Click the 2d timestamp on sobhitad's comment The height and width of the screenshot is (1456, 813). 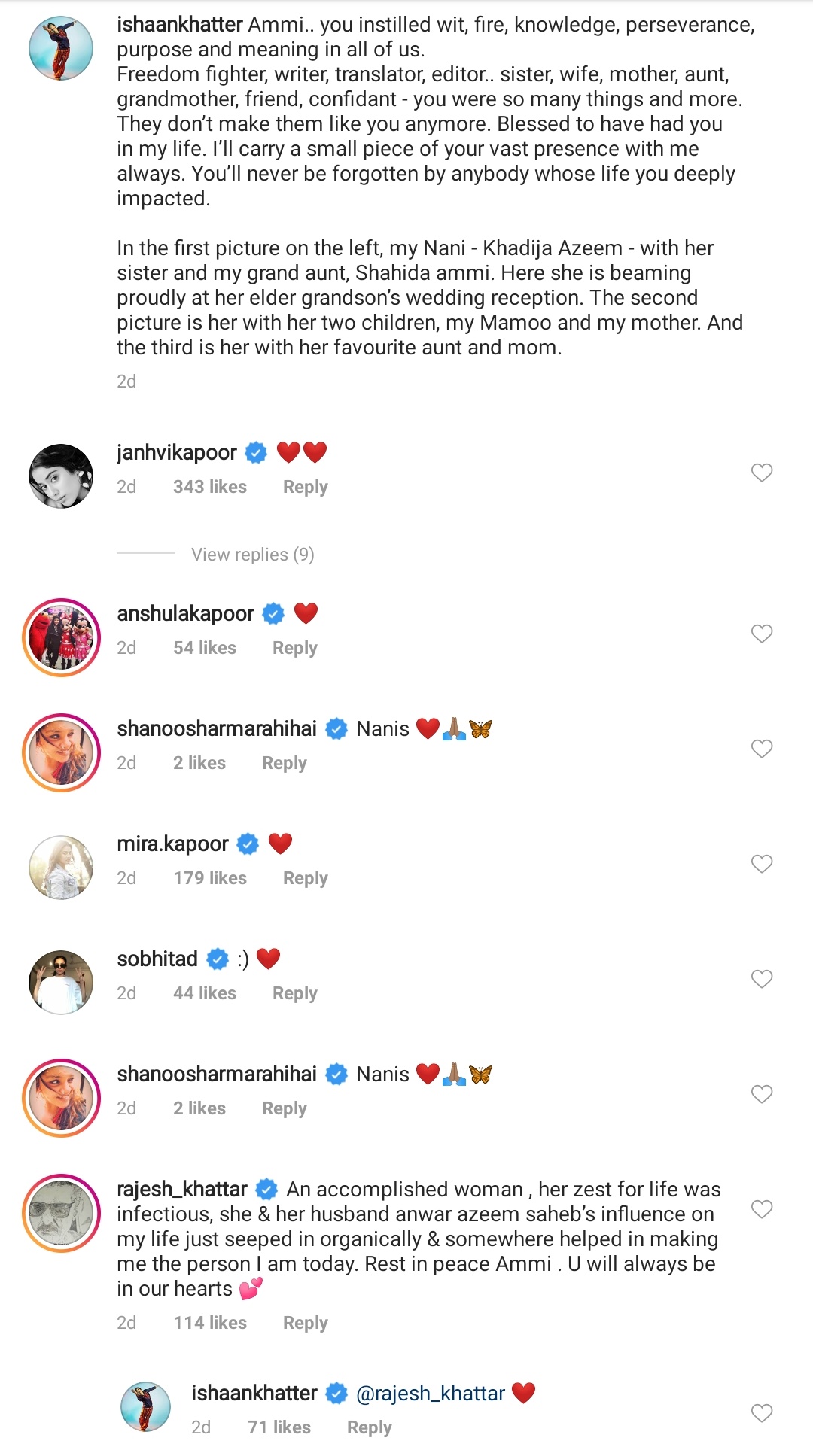pyautogui.click(x=126, y=993)
